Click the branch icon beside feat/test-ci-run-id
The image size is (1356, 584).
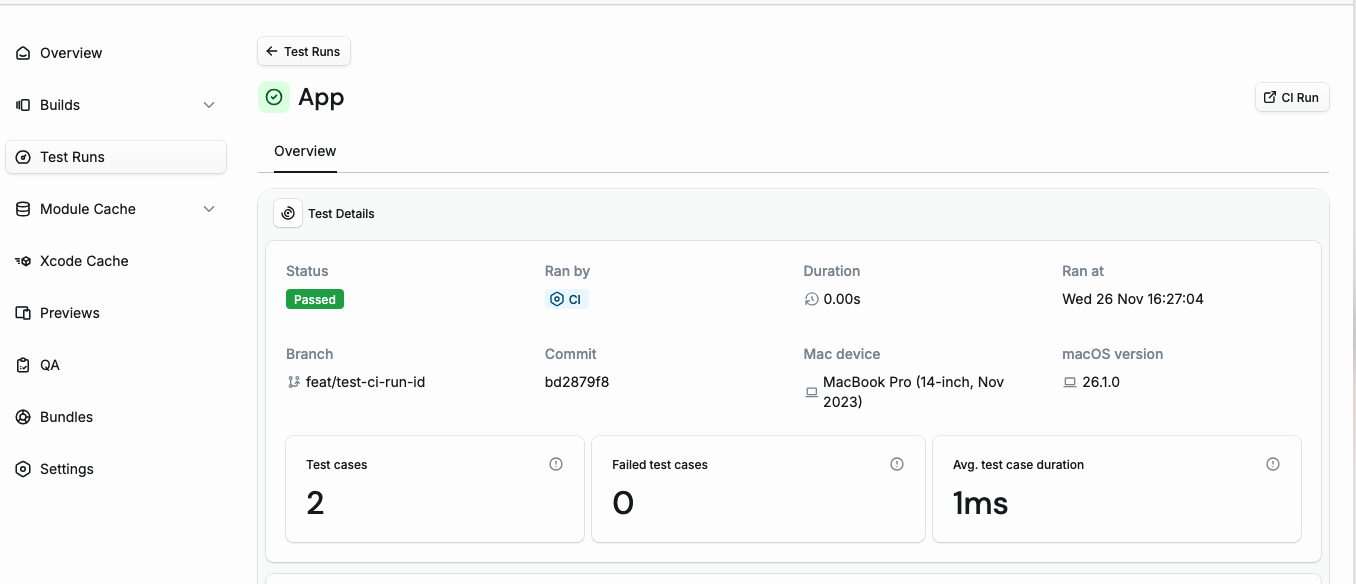pyautogui.click(x=294, y=381)
